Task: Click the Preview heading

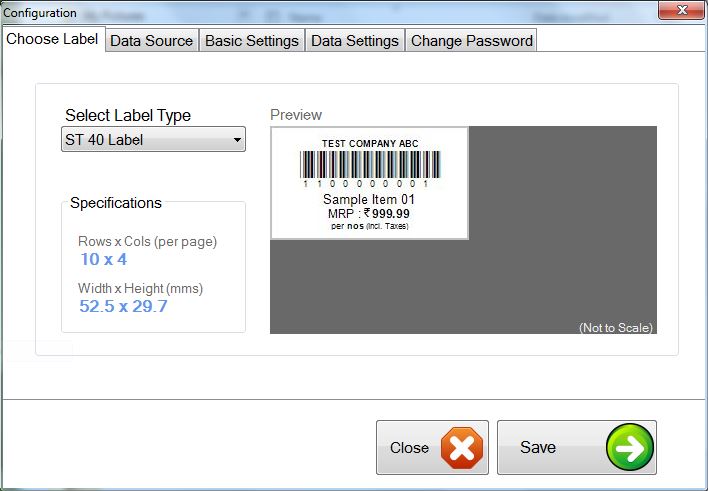Action: point(296,115)
